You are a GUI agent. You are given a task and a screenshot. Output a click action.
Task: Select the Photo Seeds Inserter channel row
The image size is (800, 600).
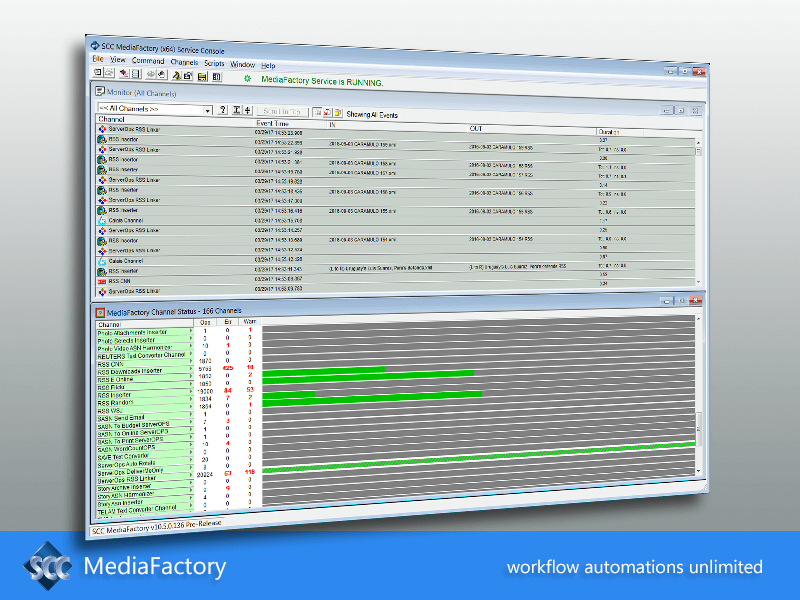[x=145, y=340]
